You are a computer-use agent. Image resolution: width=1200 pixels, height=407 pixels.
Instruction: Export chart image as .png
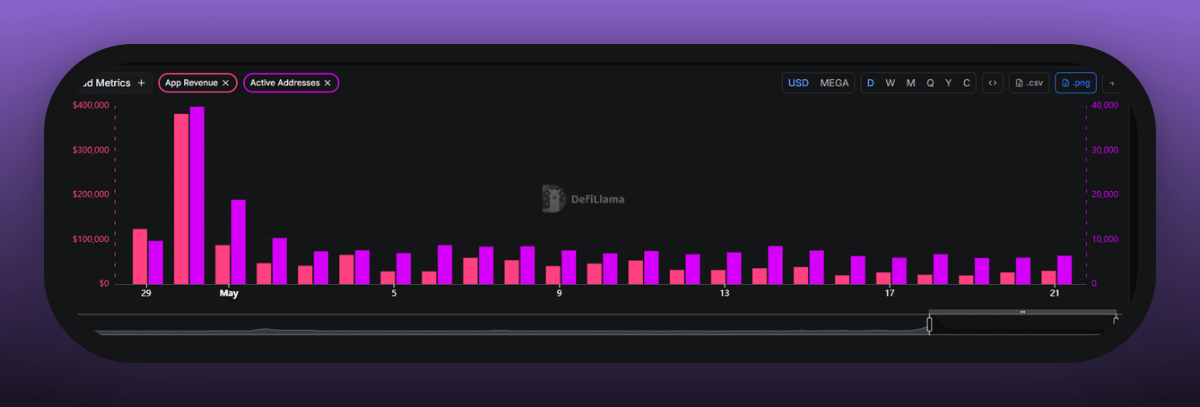(1076, 83)
